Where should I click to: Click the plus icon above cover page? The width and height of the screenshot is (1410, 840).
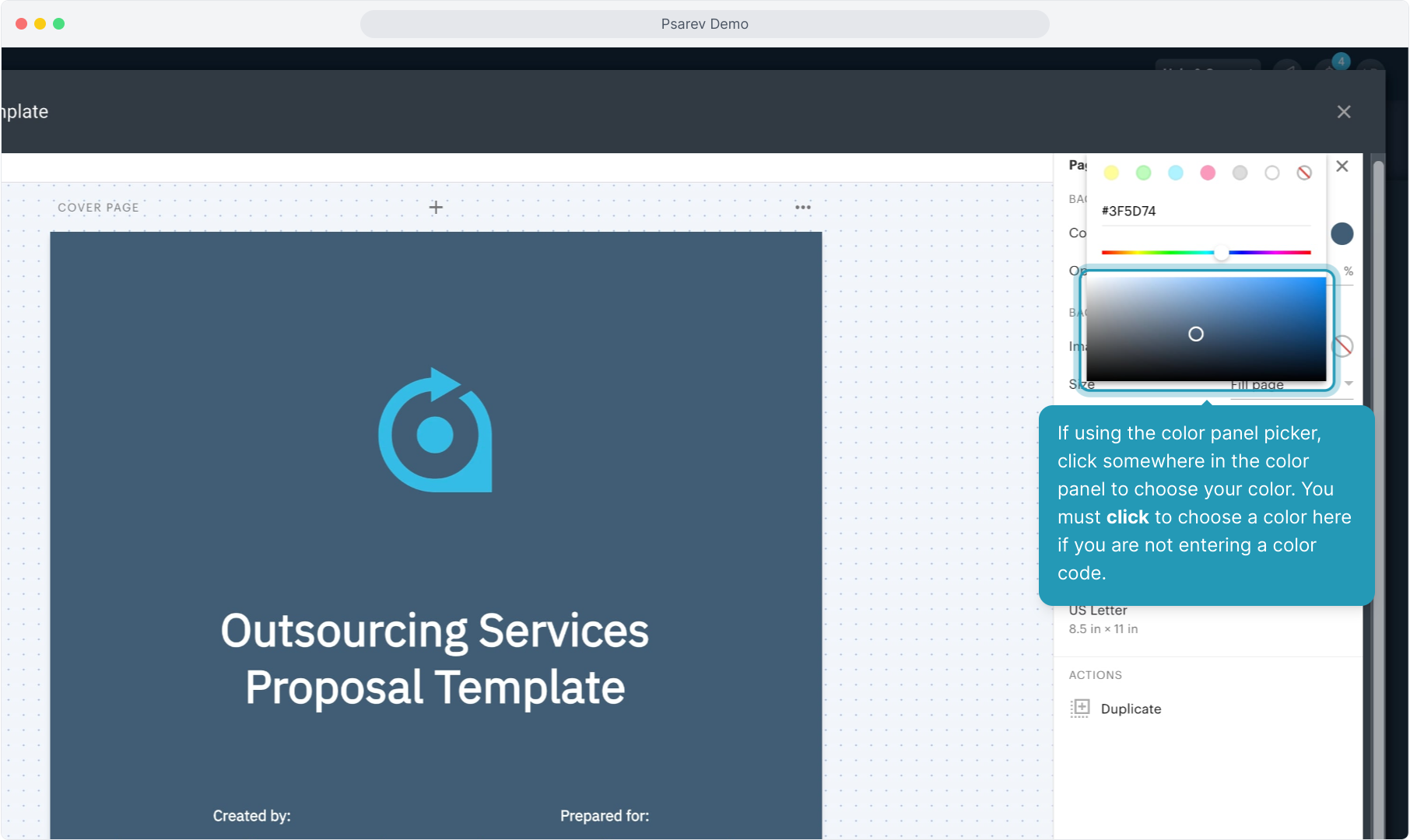(x=436, y=207)
